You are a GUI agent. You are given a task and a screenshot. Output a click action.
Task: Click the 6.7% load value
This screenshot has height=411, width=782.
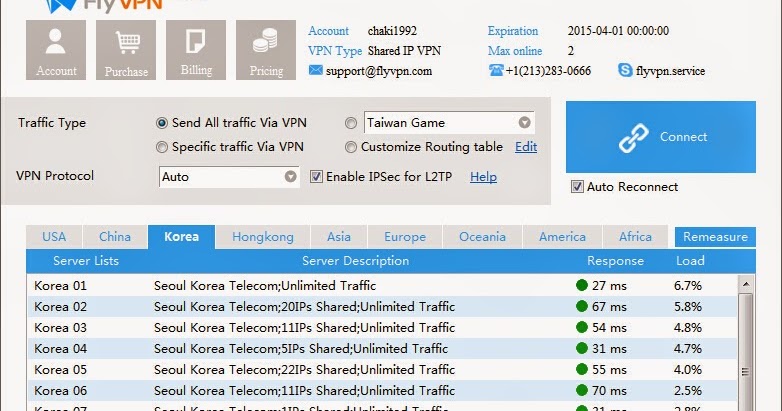pos(688,286)
